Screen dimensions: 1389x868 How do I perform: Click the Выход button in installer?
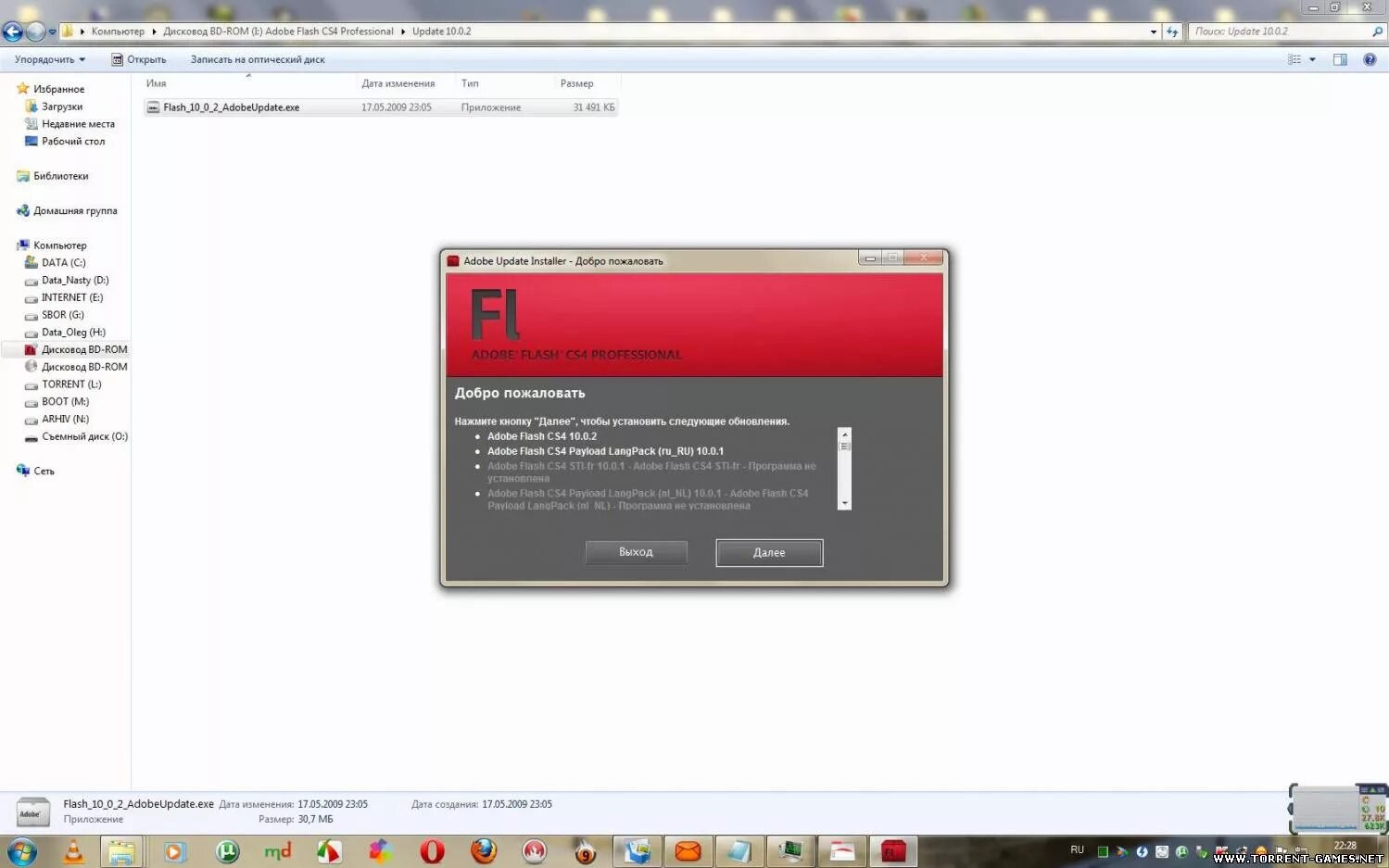636,552
